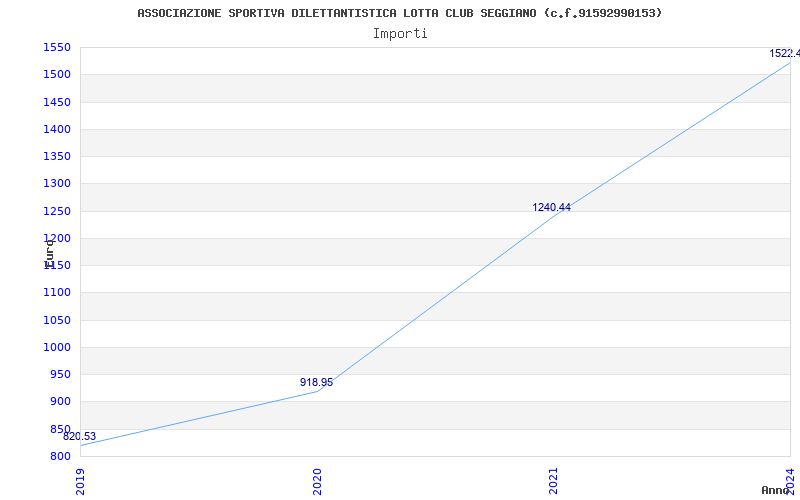Click the Euro y-axis title
This screenshot has width=800, height=500.
(49, 254)
